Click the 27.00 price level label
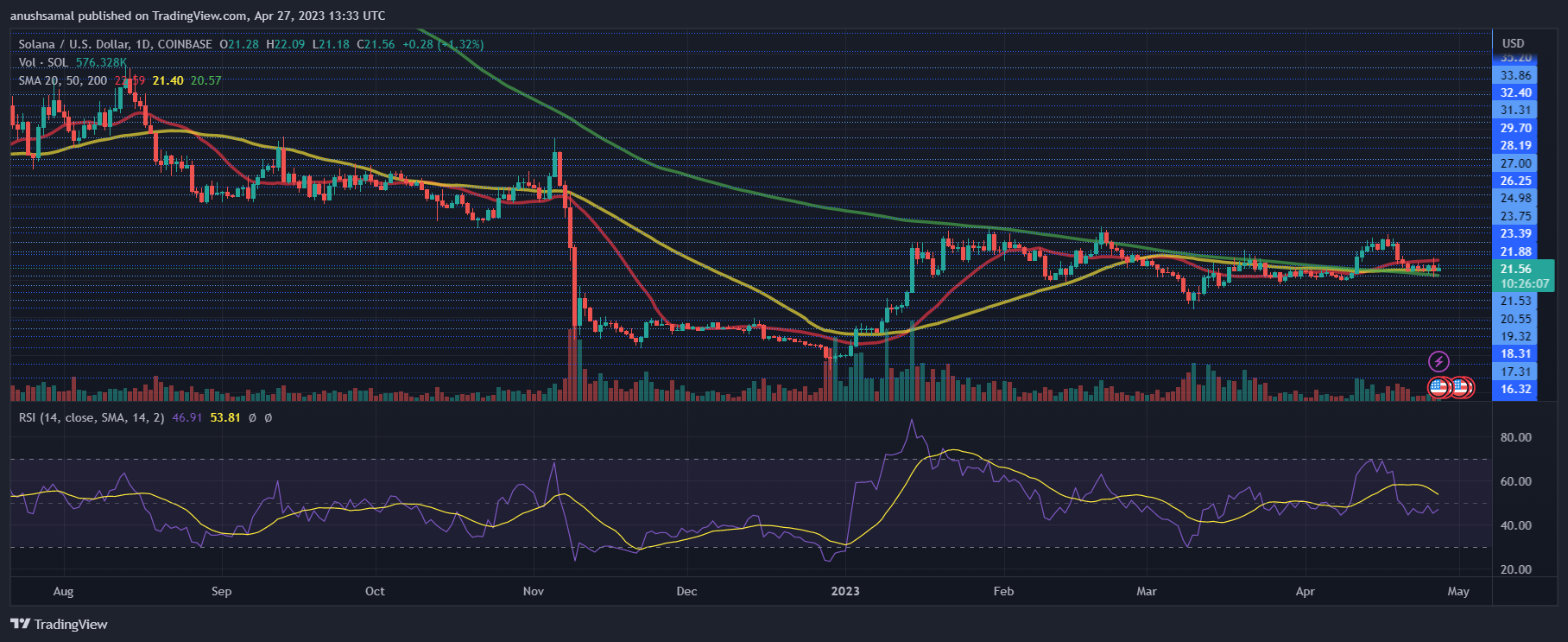1568x642 pixels. click(x=1515, y=163)
